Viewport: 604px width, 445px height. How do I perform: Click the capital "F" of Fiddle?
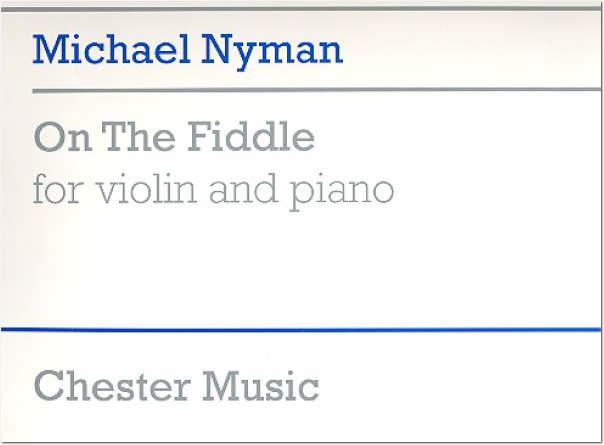point(200,137)
